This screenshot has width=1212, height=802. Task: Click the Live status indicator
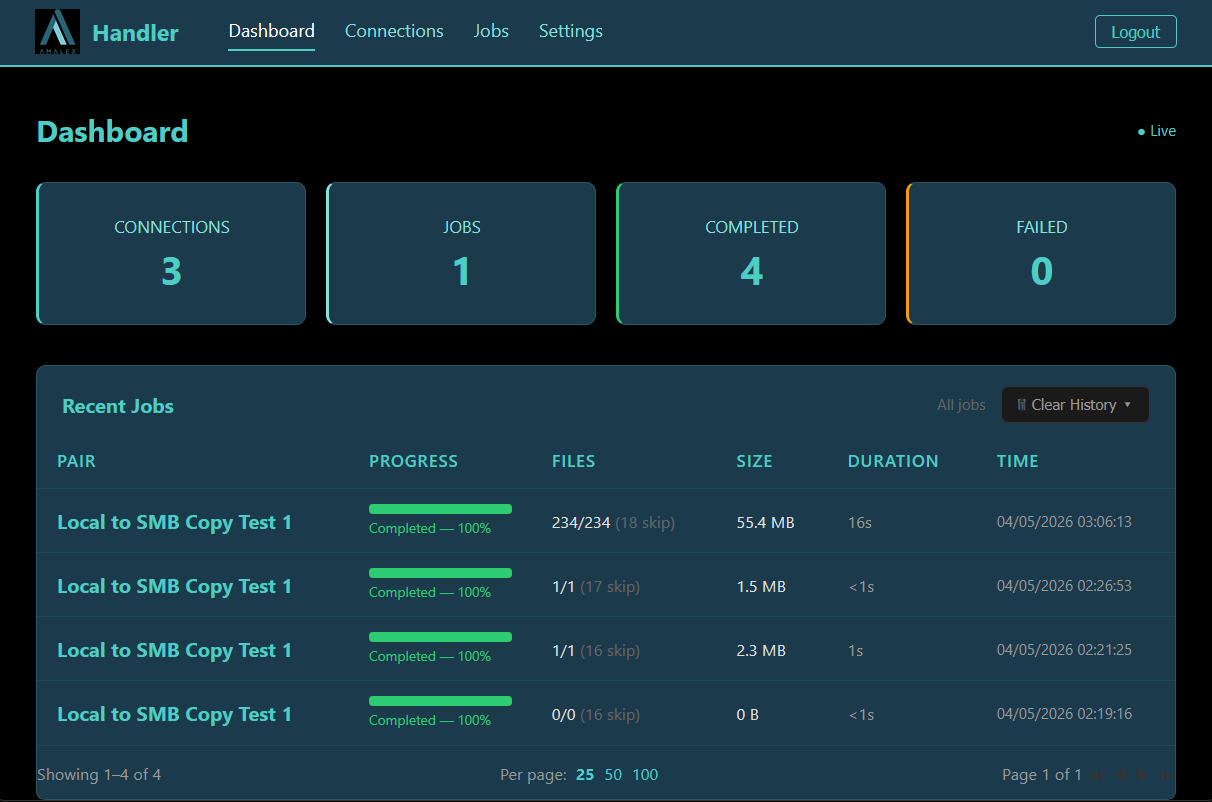pos(1157,131)
